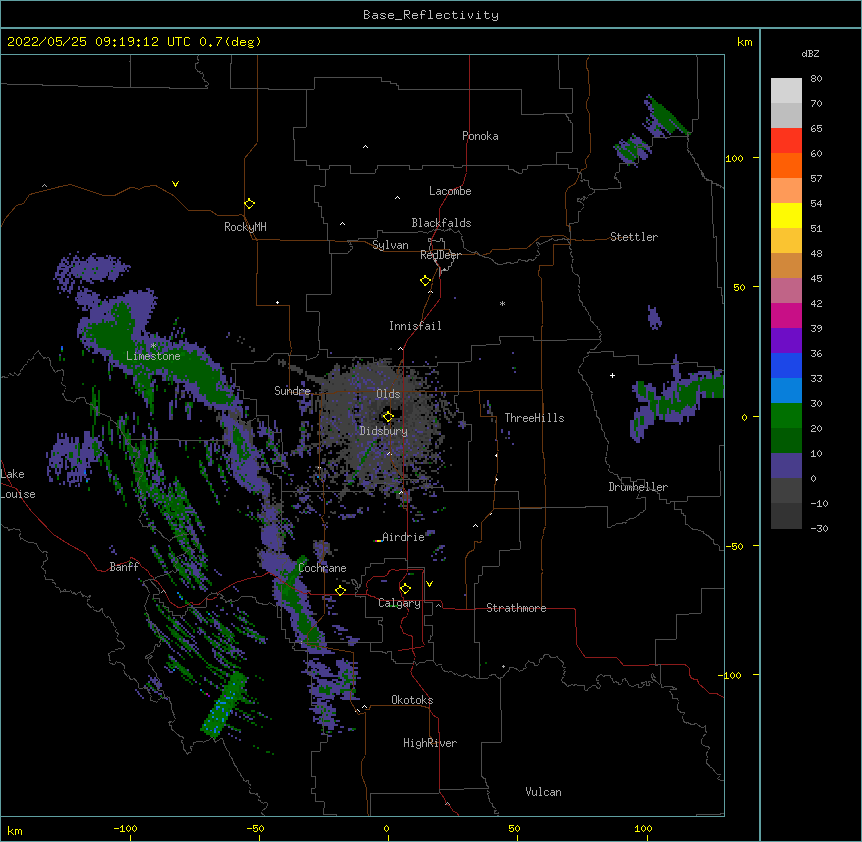
Task: Click the Drumheller label
Action: tap(638, 487)
